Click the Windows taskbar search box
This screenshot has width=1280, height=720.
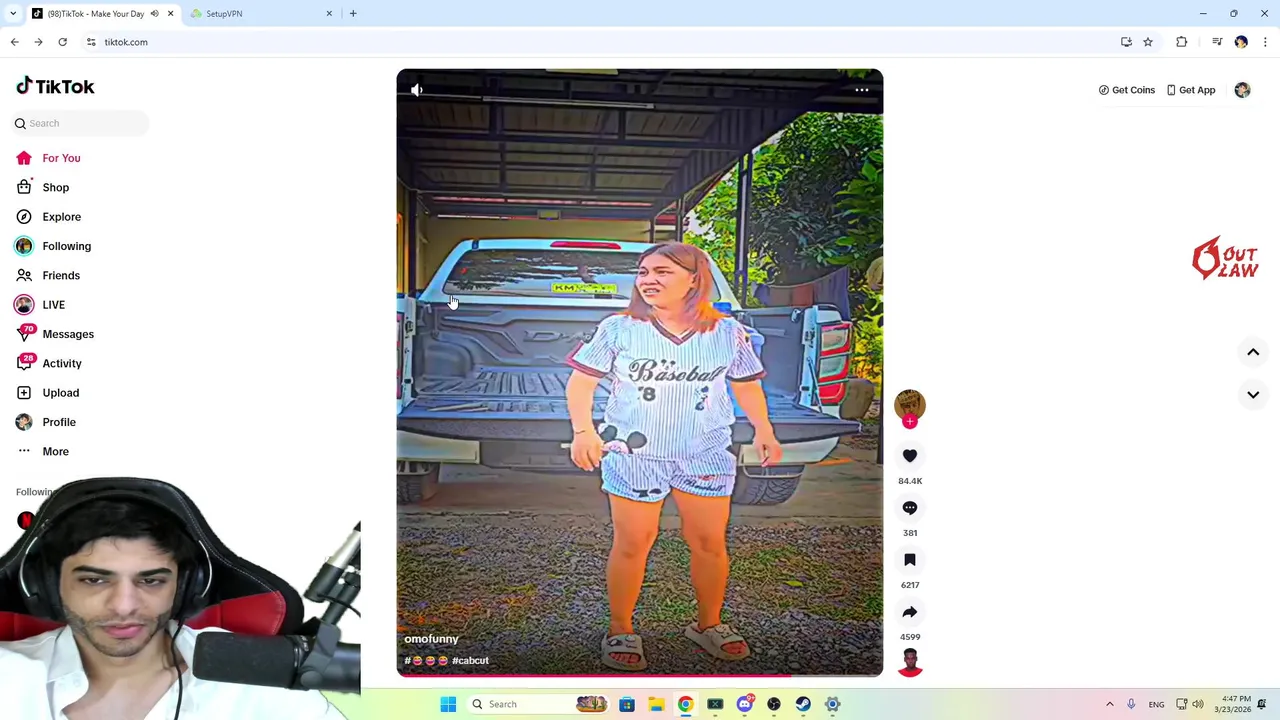pos(540,704)
